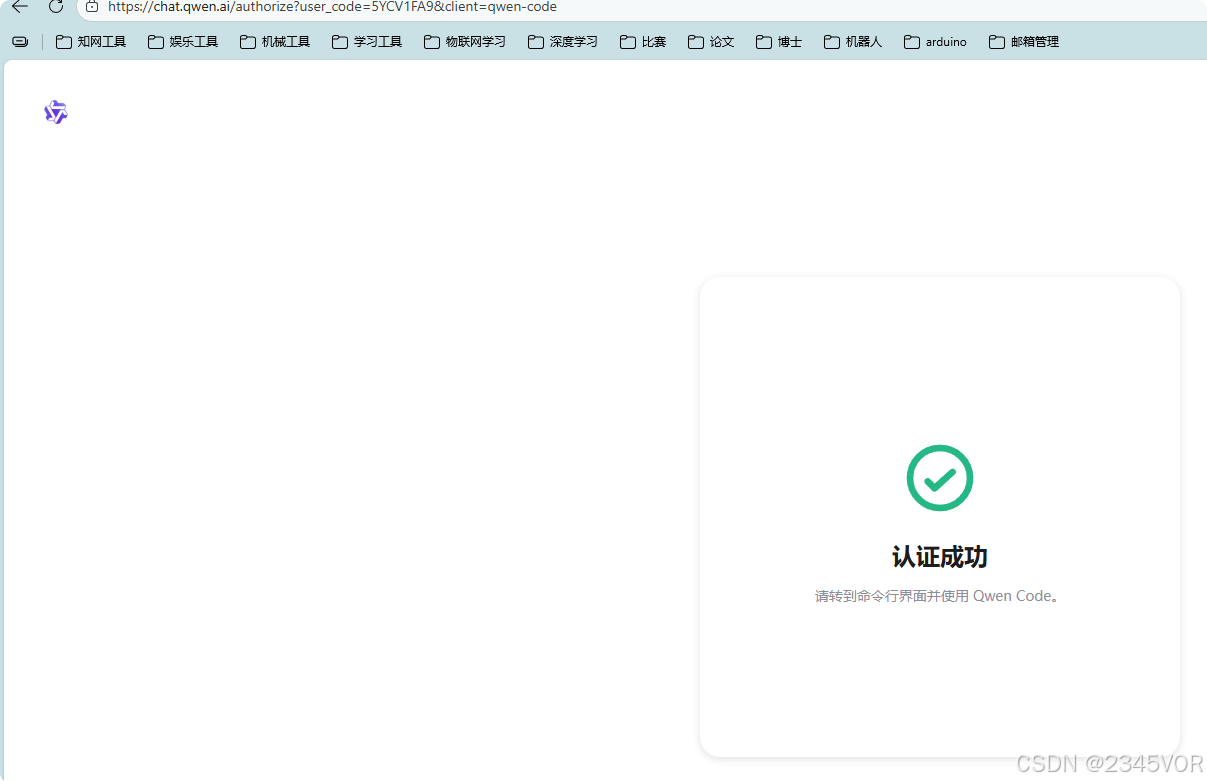The image size is (1207, 783).
Task: Click the browser back arrow
Action: 19,6
